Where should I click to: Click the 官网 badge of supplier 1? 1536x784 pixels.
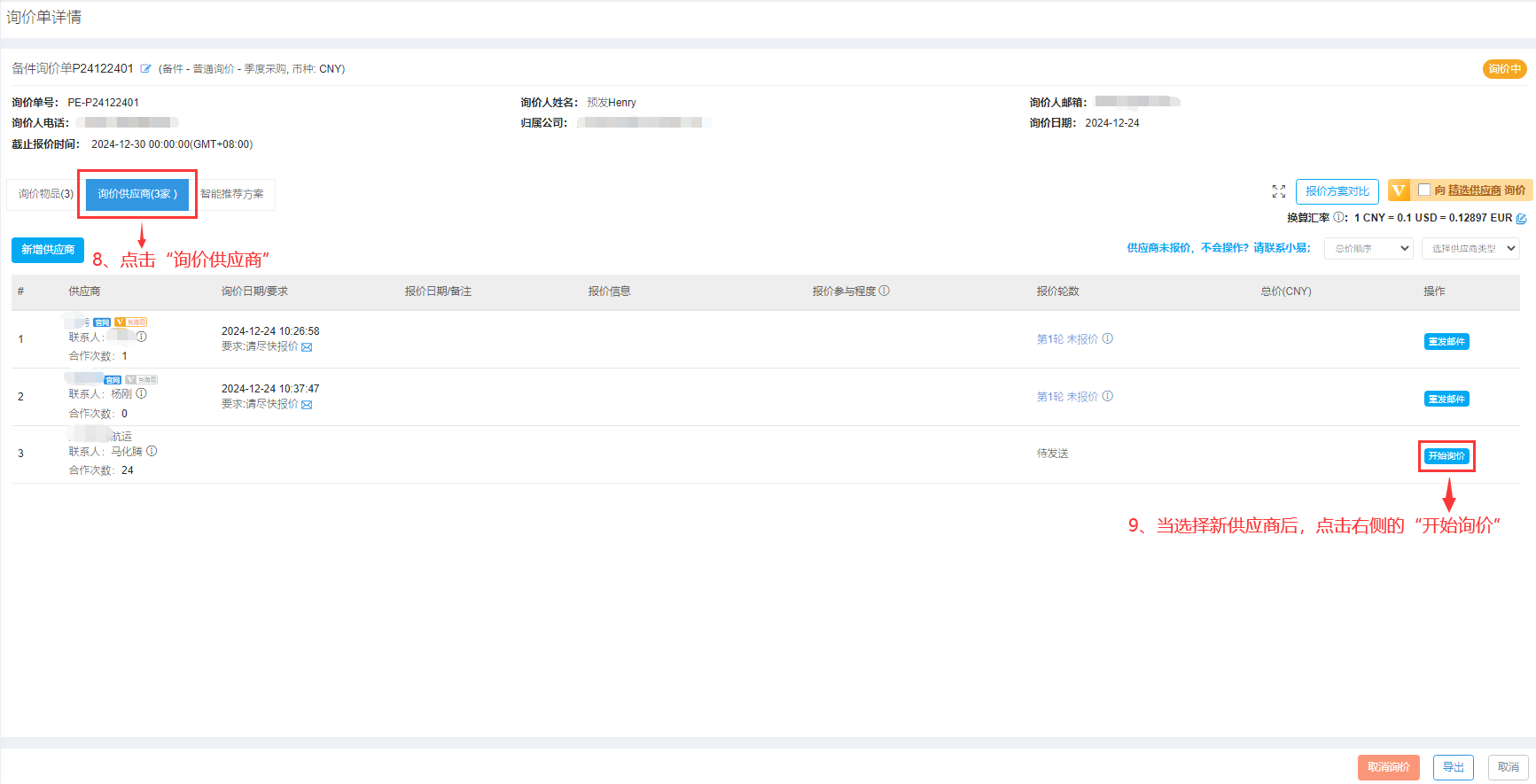click(x=102, y=322)
